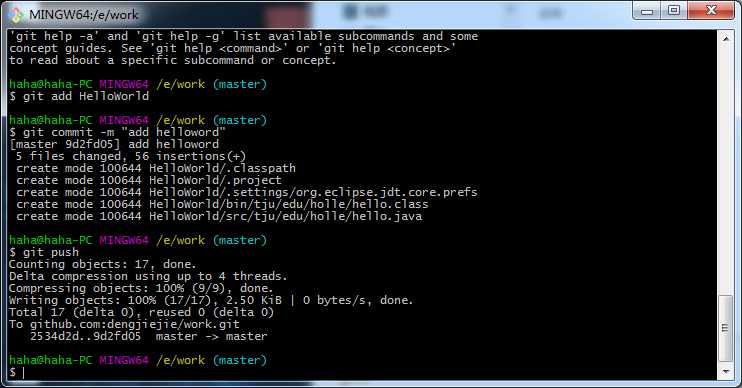
Task: Click the 'hello.class' create mode line
Action: point(222,204)
